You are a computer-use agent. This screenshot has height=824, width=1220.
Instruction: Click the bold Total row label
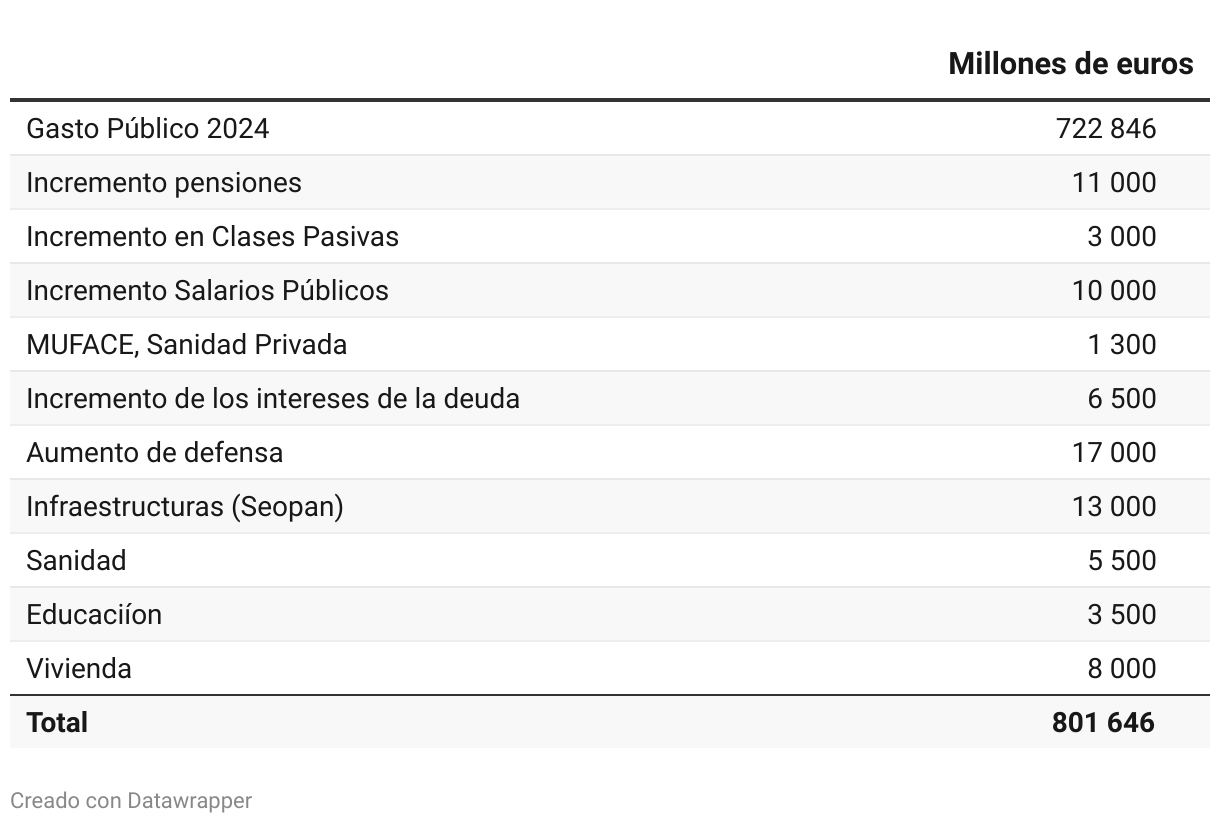(57, 723)
